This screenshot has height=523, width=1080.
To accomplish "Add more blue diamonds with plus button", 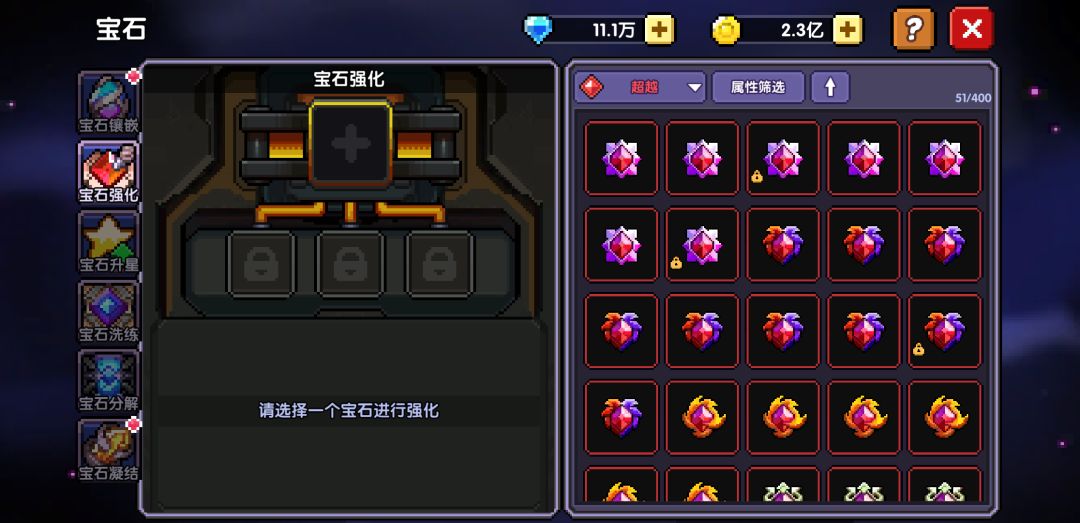I will point(659,30).
